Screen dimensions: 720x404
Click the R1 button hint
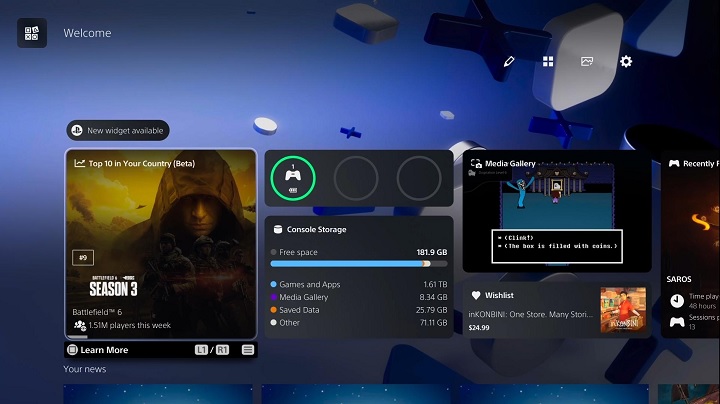coord(222,350)
